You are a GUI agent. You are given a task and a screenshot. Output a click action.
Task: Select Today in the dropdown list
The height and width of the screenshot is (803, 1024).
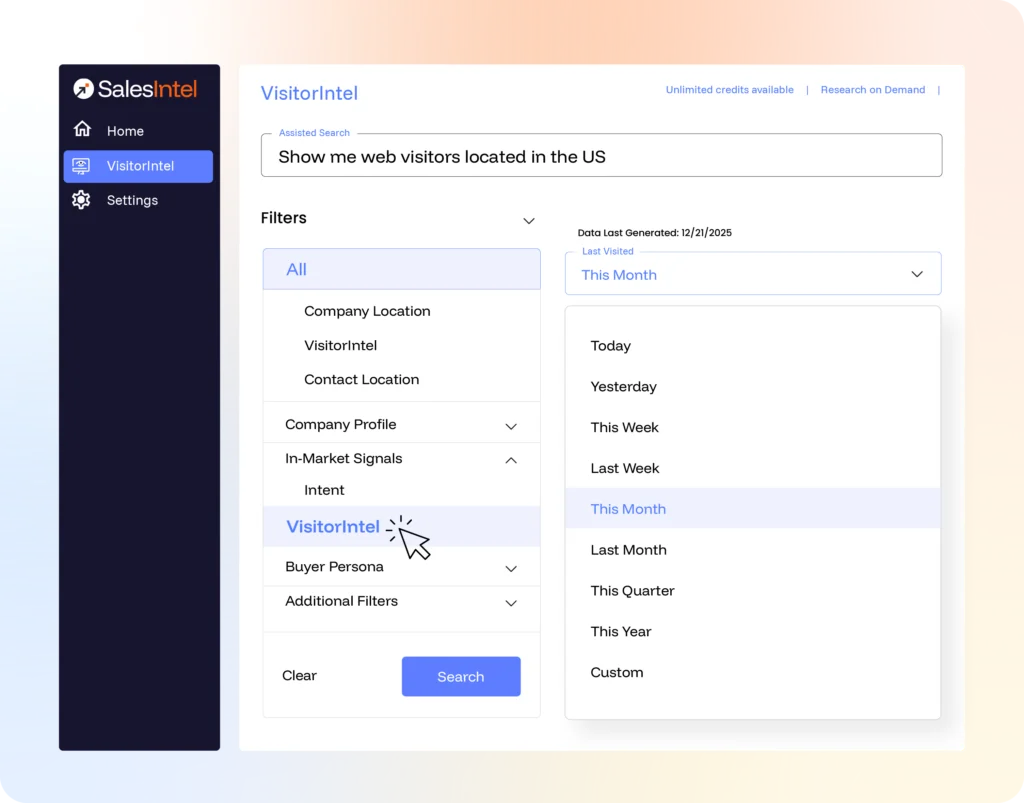(x=752, y=346)
